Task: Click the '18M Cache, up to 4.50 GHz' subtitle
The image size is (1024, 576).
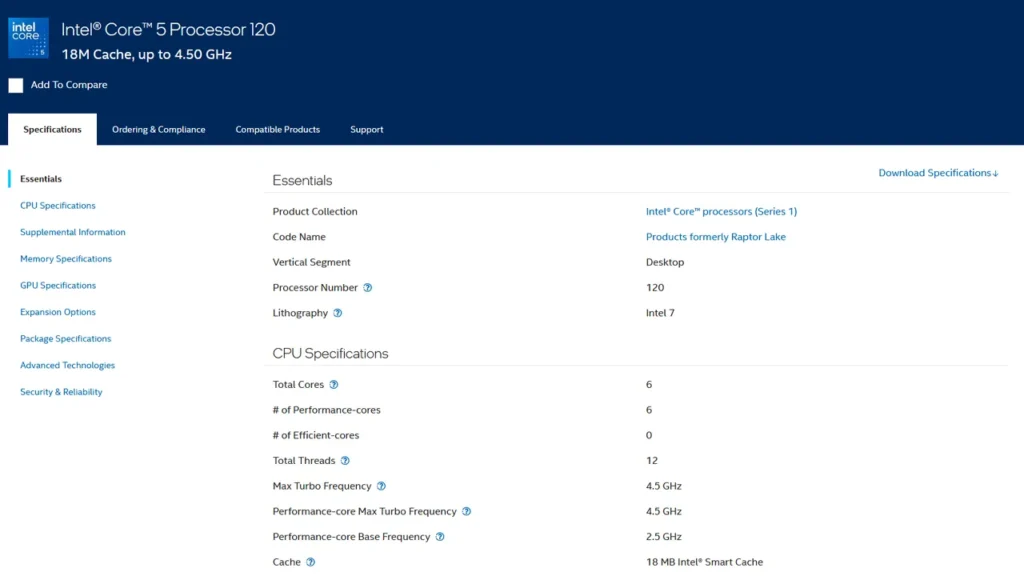Action: [x=146, y=55]
